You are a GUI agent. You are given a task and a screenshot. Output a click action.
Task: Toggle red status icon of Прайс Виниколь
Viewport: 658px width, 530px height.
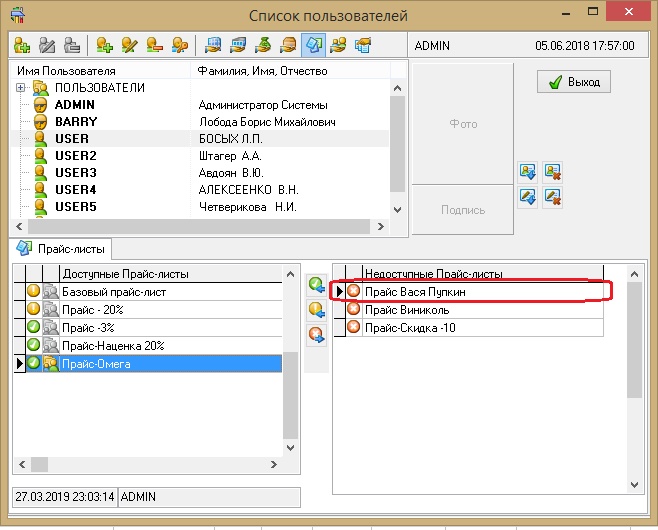point(353,309)
